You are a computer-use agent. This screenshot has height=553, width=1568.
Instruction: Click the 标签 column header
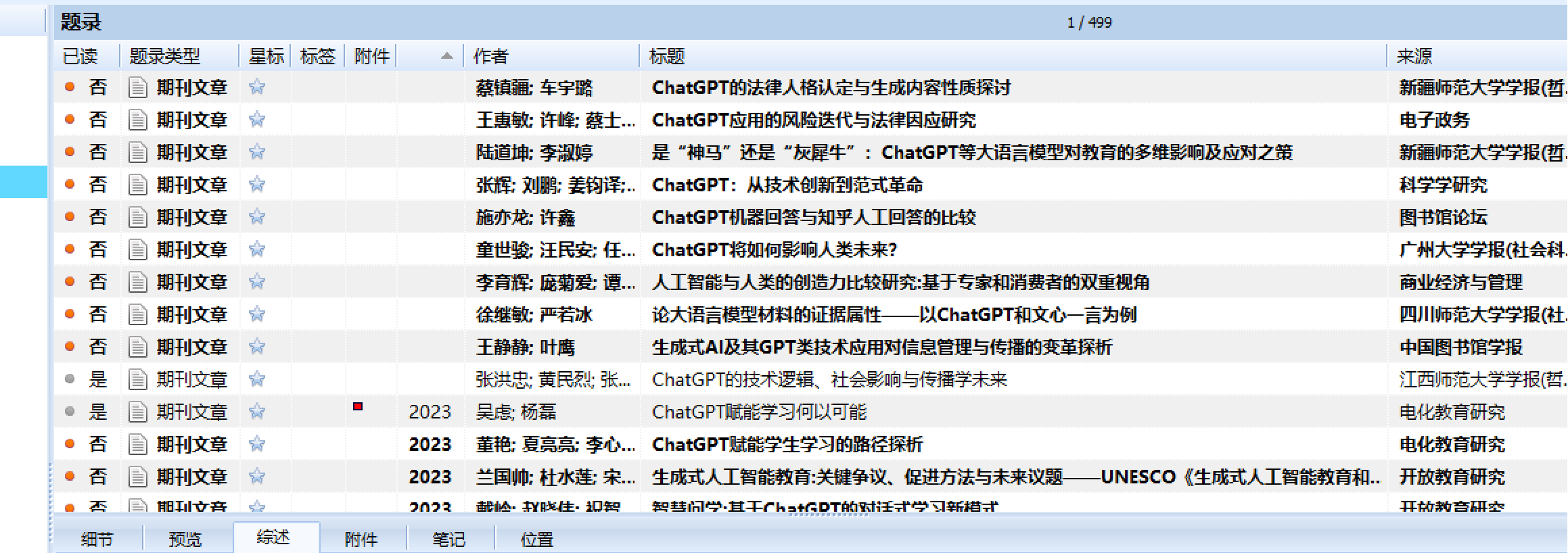[x=318, y=56]
